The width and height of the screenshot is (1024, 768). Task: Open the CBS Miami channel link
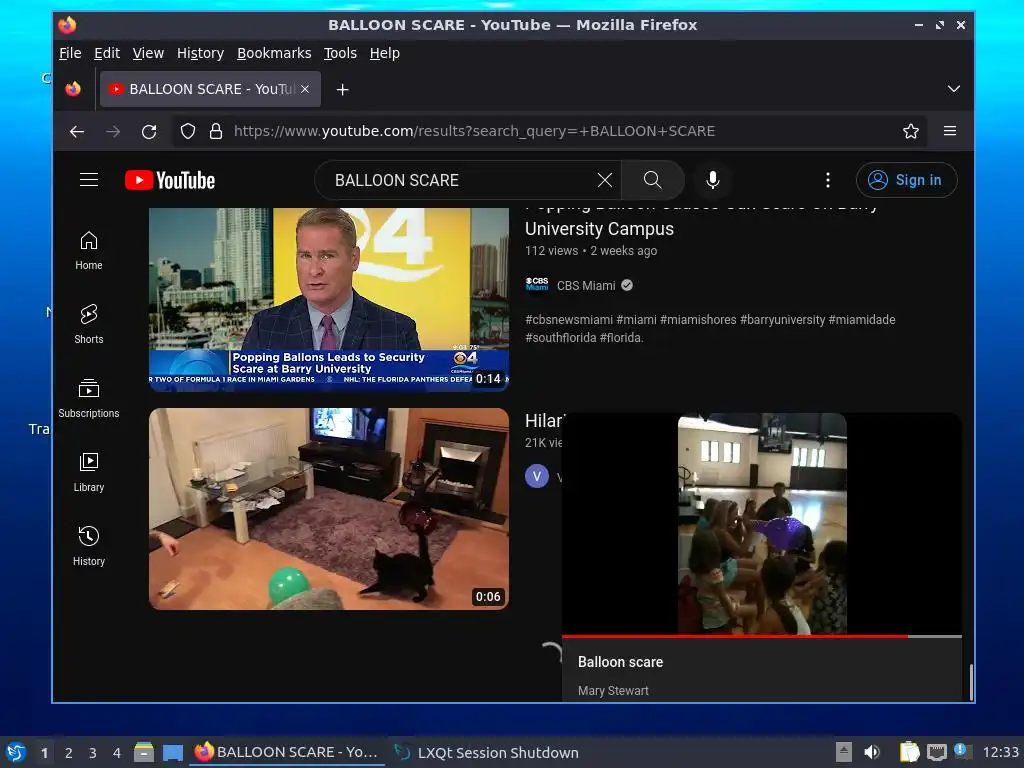click(x=586, y=285)
